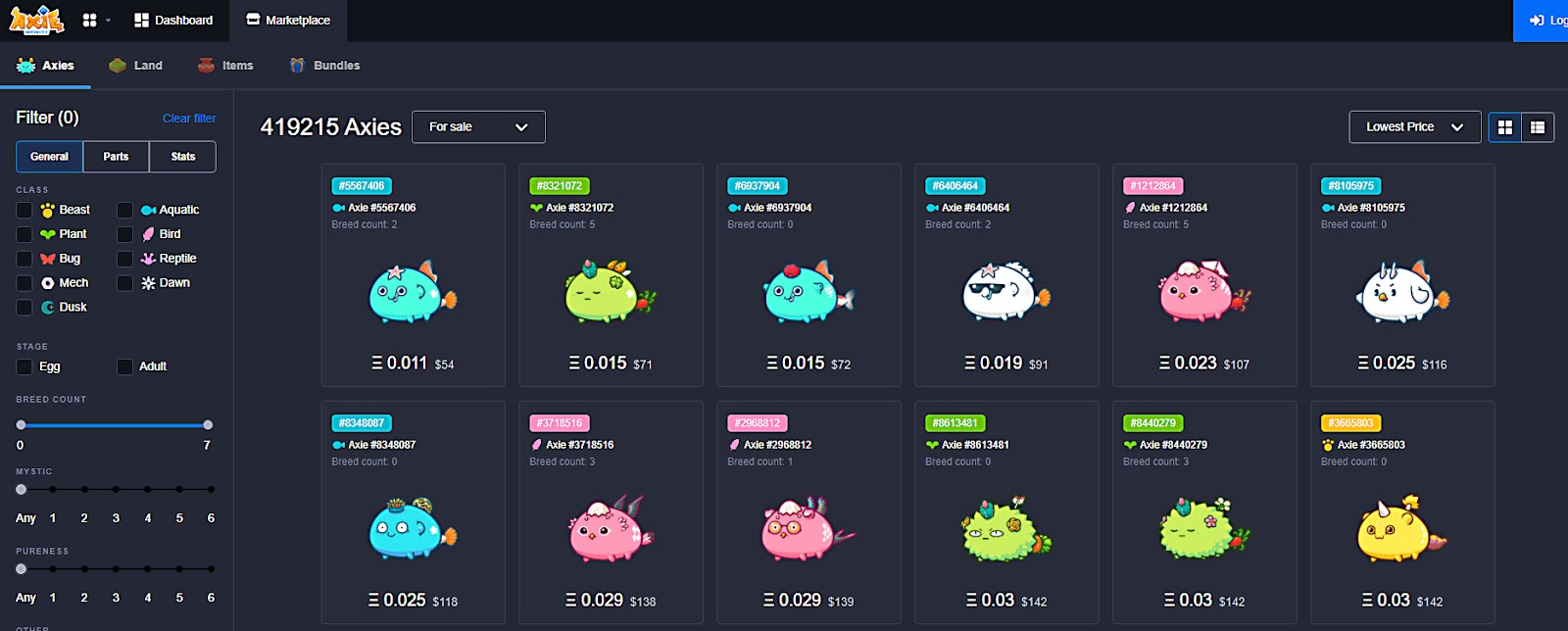
Task: Check the Bug class checkbox
Action: [24, 259]
